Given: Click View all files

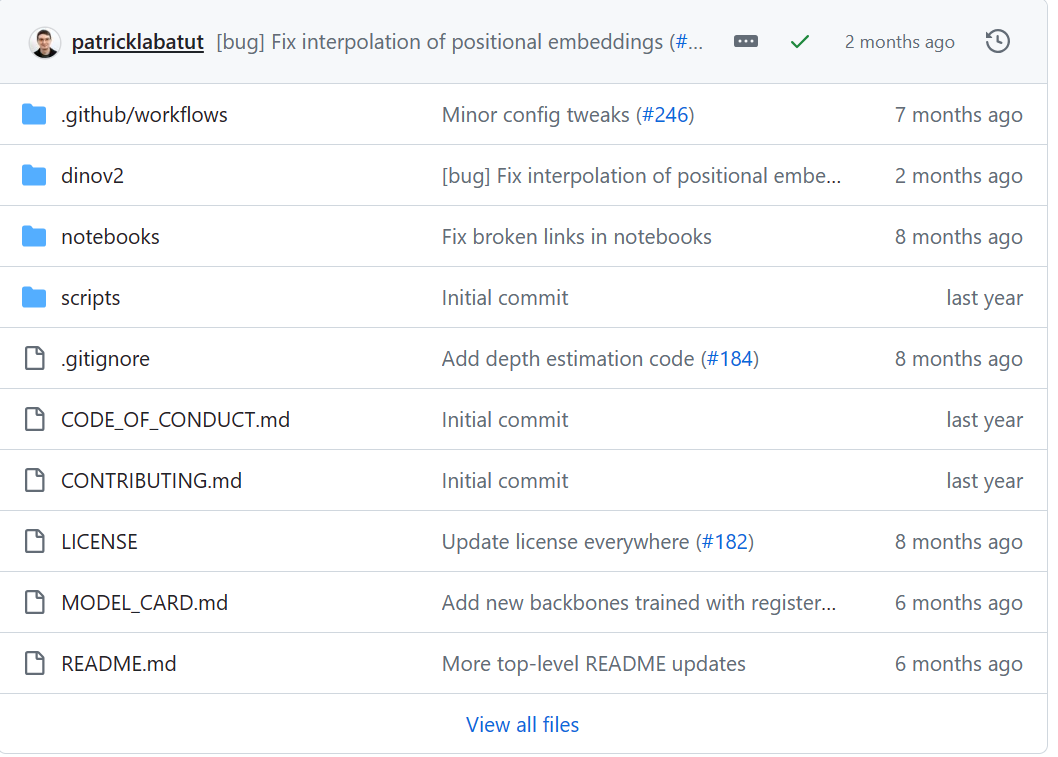Looking at the screenshot, I should pos(522,725).
